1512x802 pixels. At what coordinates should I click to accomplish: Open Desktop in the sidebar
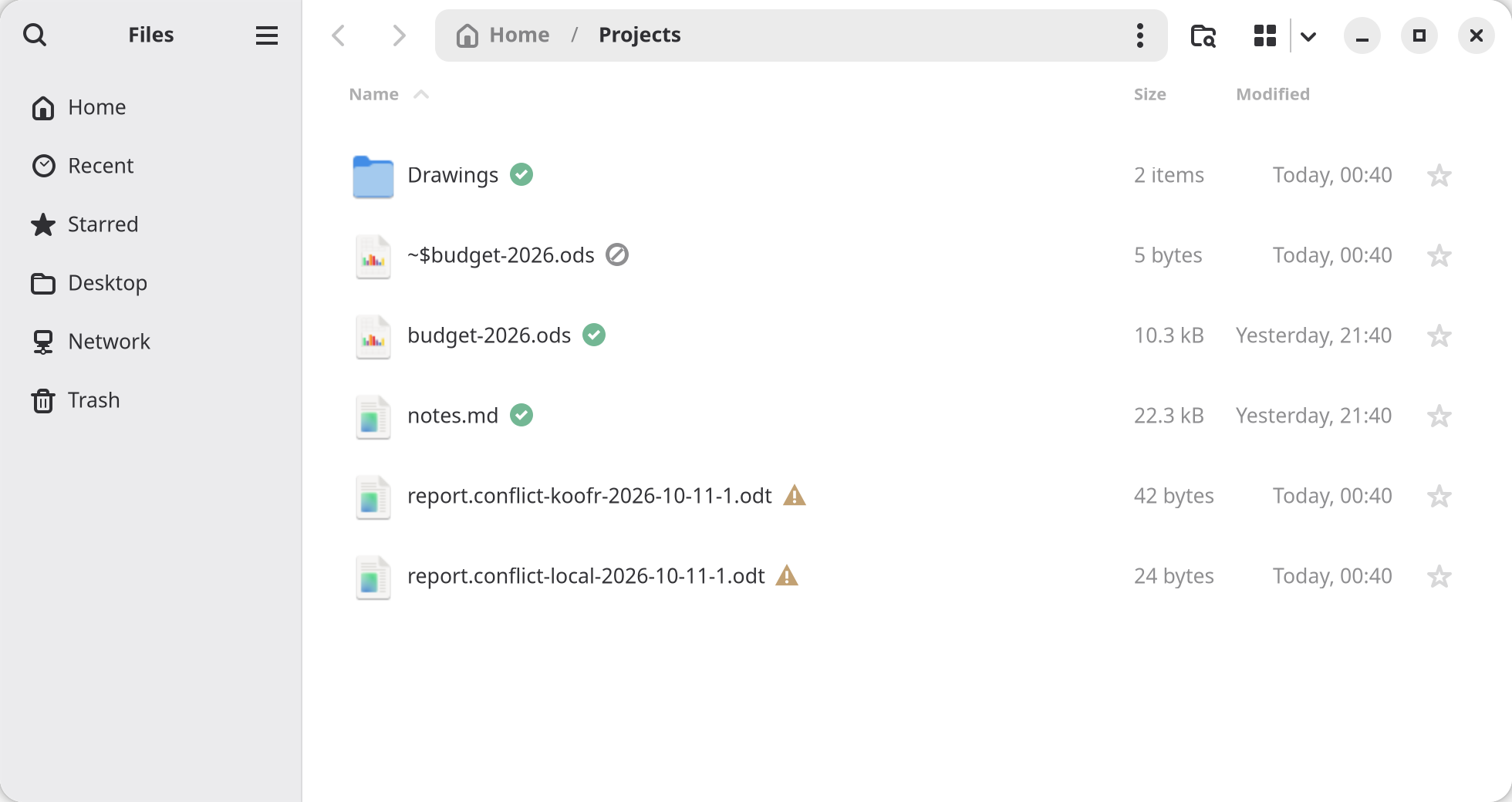coord(150,283)
